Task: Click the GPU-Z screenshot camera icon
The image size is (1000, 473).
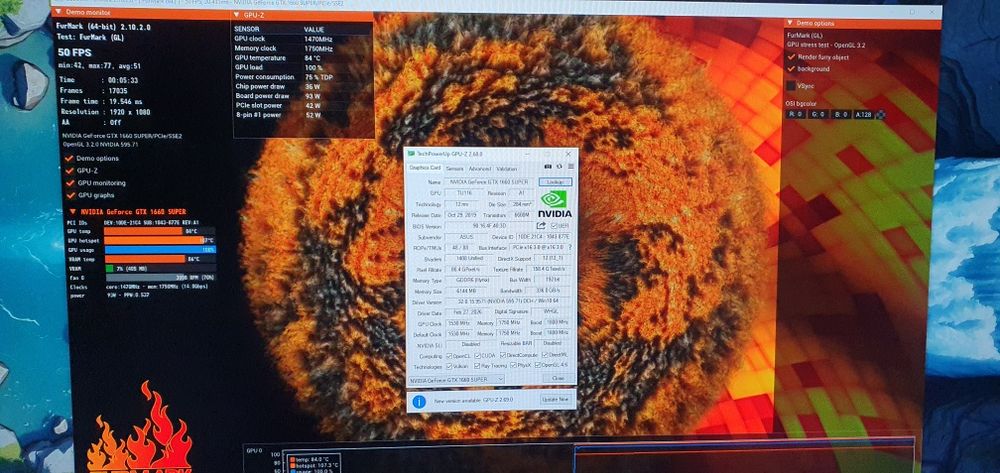Action: tap(548, 166)
